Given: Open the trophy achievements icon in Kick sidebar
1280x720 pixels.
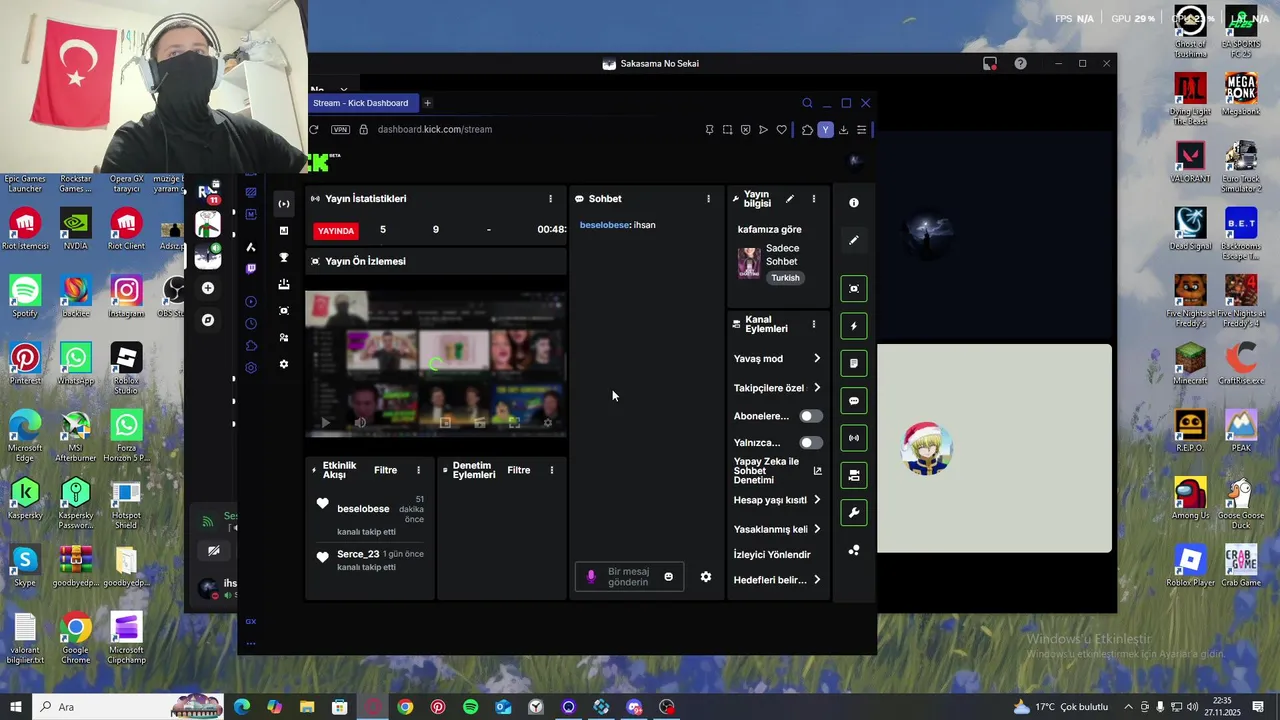Looking at the screenshot, I should [x=284, y=258].
